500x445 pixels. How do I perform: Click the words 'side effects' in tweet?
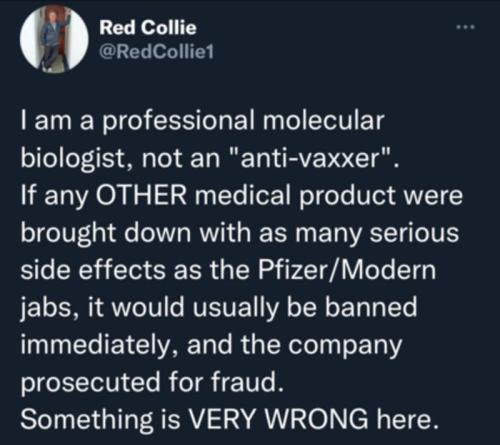pos(93,269)
